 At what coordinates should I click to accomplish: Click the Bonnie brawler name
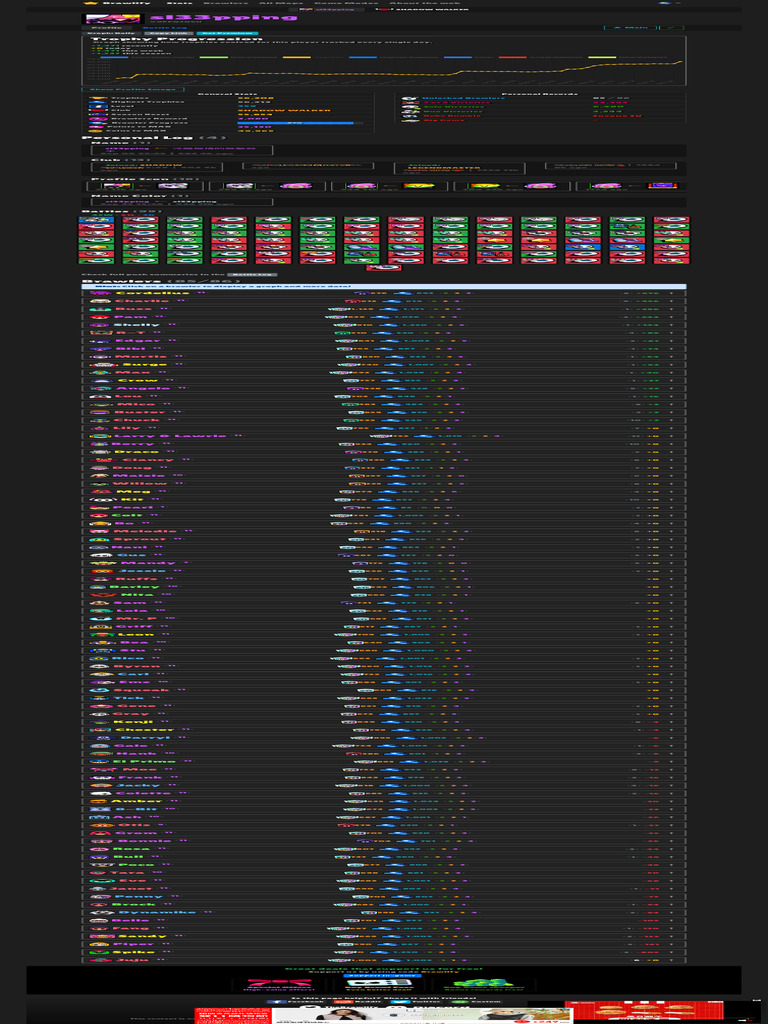click(x=144, y=841)
